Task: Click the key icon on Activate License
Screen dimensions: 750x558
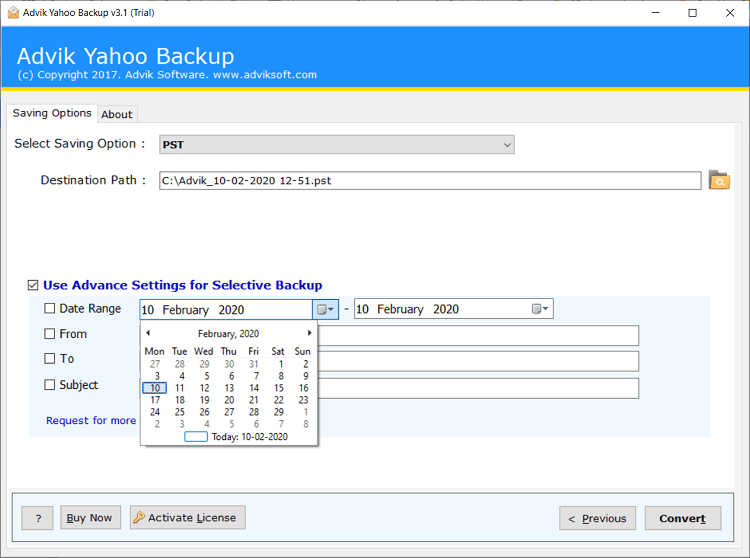Action: coord(139,517)
